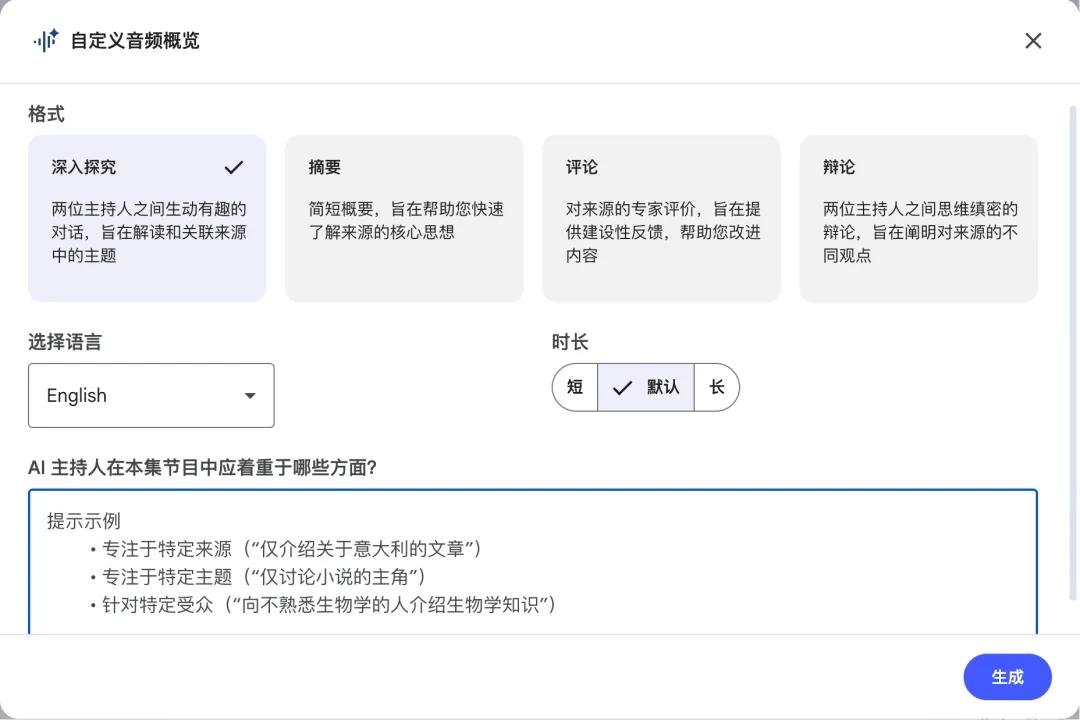Click the audio overview sparkle icon
Viewport: 1080px width, 720px height.
pos(46,40)
